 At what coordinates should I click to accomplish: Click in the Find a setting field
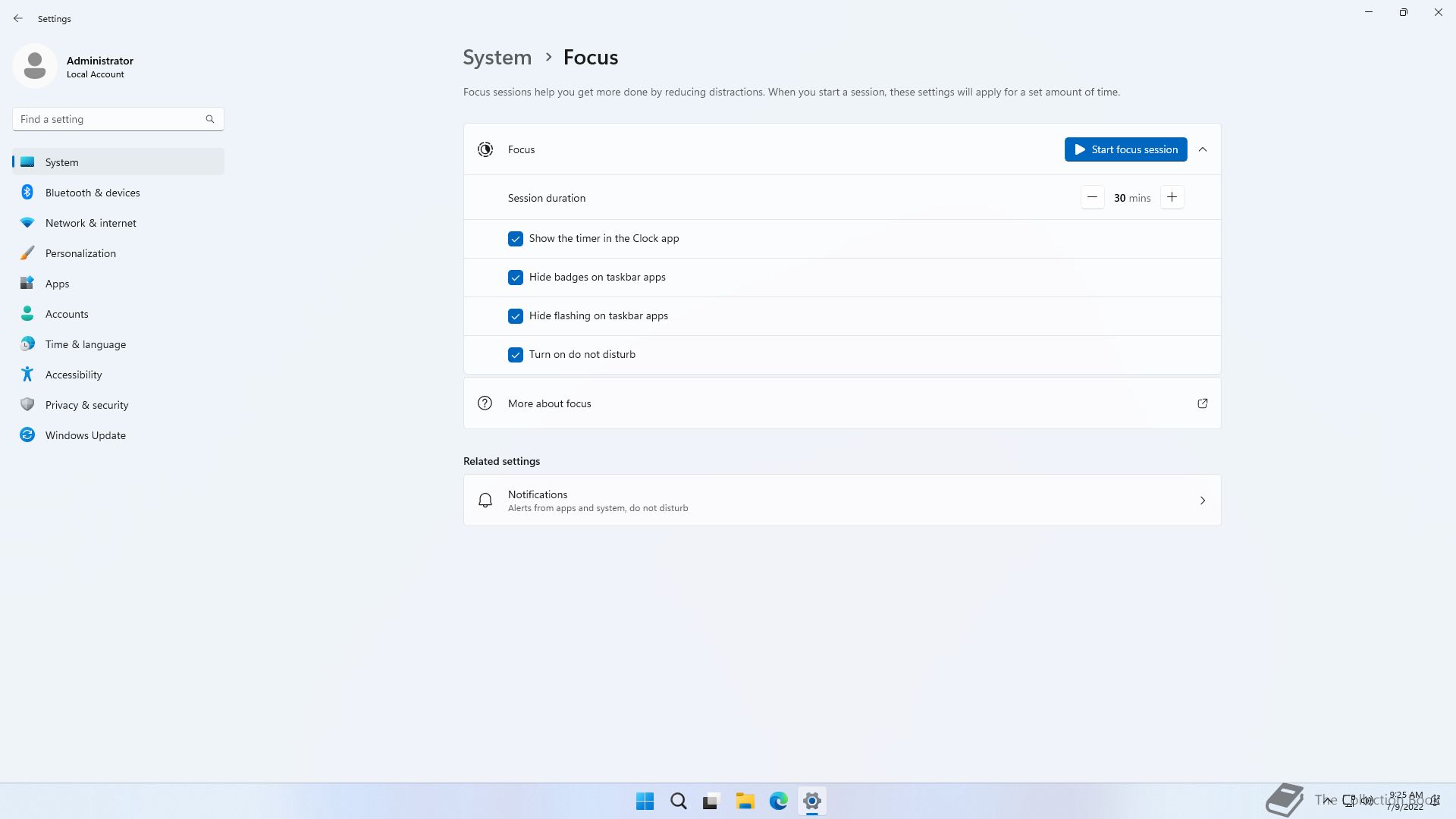(118, 119)
